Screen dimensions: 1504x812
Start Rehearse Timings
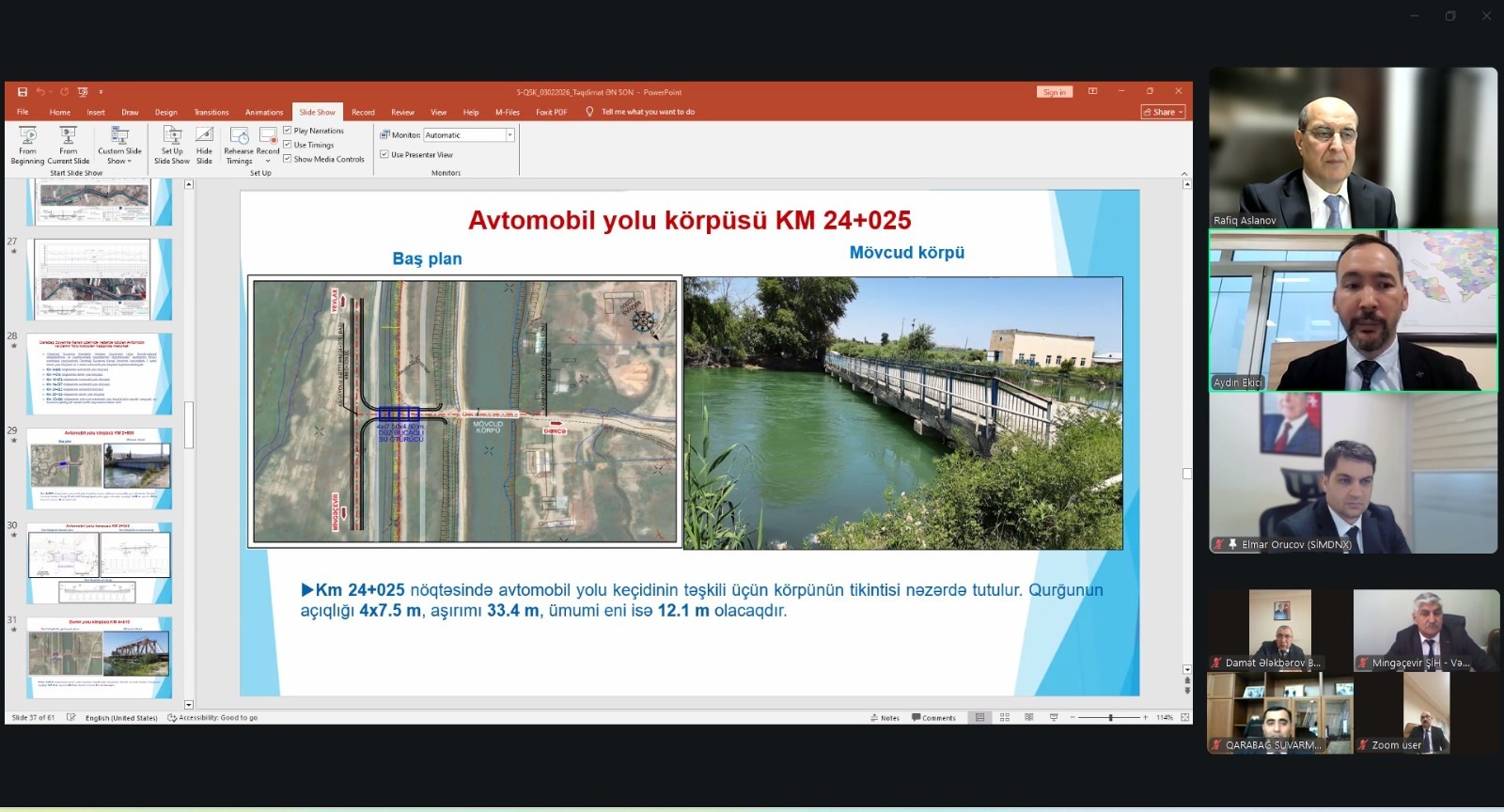(x=239, y=145)
